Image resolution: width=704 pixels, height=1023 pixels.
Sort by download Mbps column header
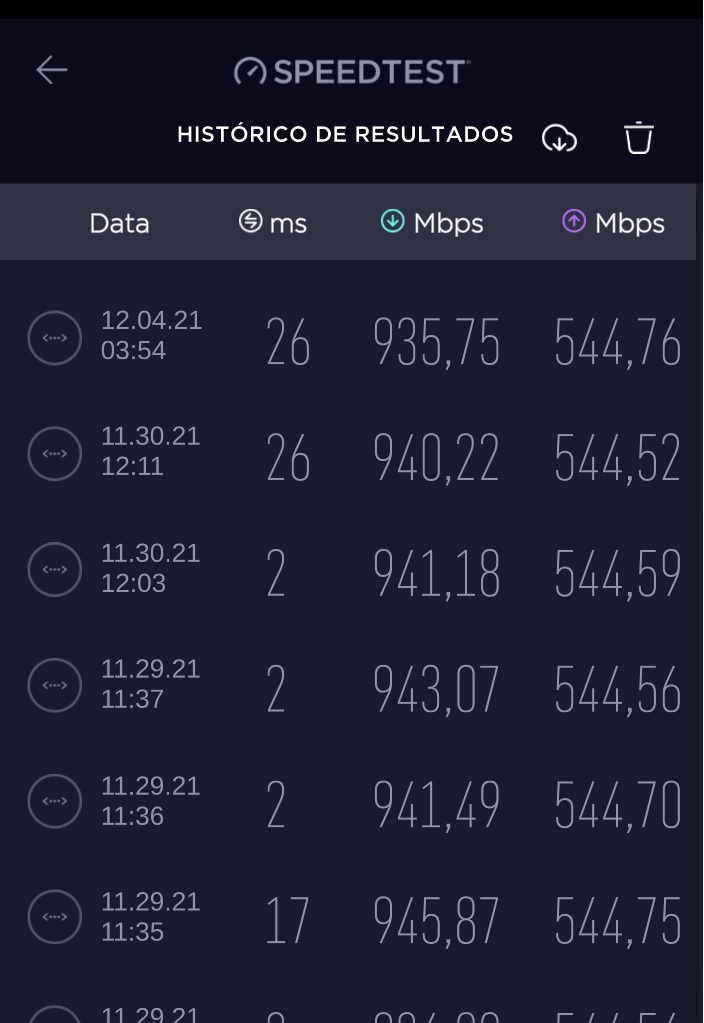point(432,222)
